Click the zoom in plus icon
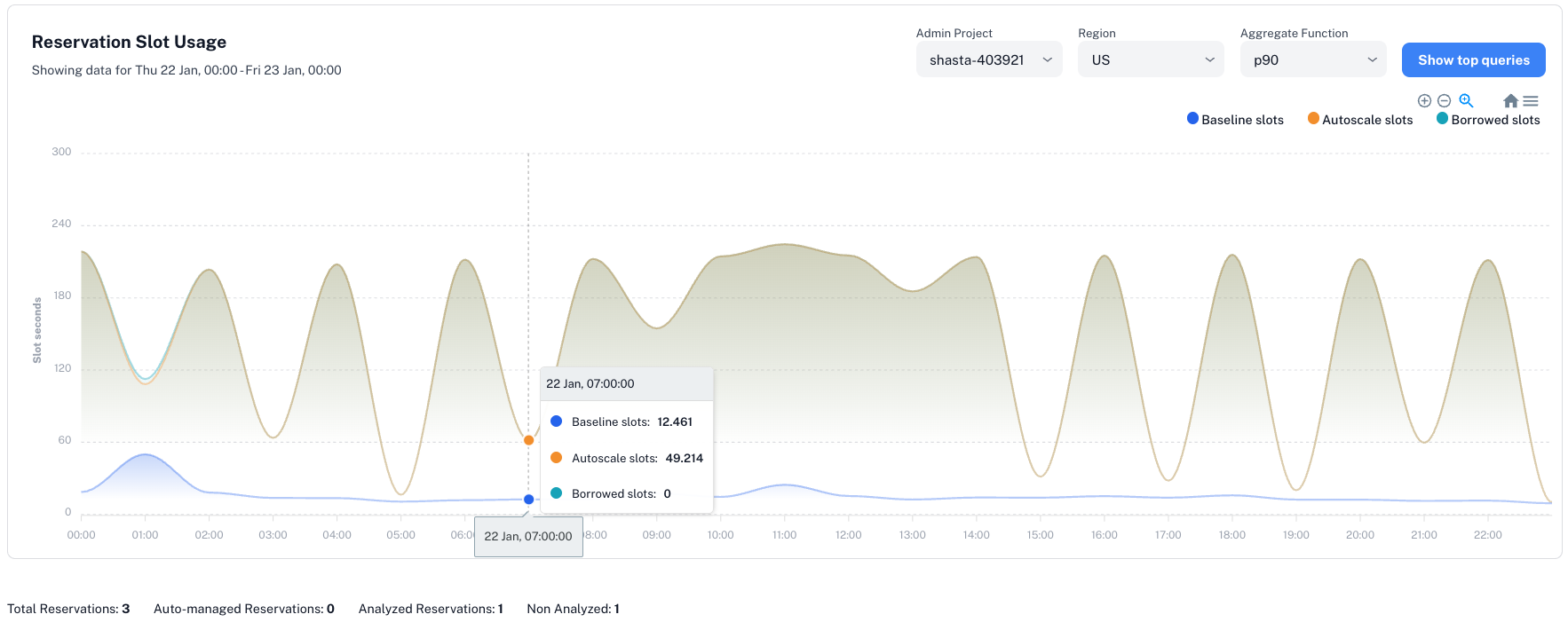This screenshot has height=638, width=1568. (x=1424, y=101)
